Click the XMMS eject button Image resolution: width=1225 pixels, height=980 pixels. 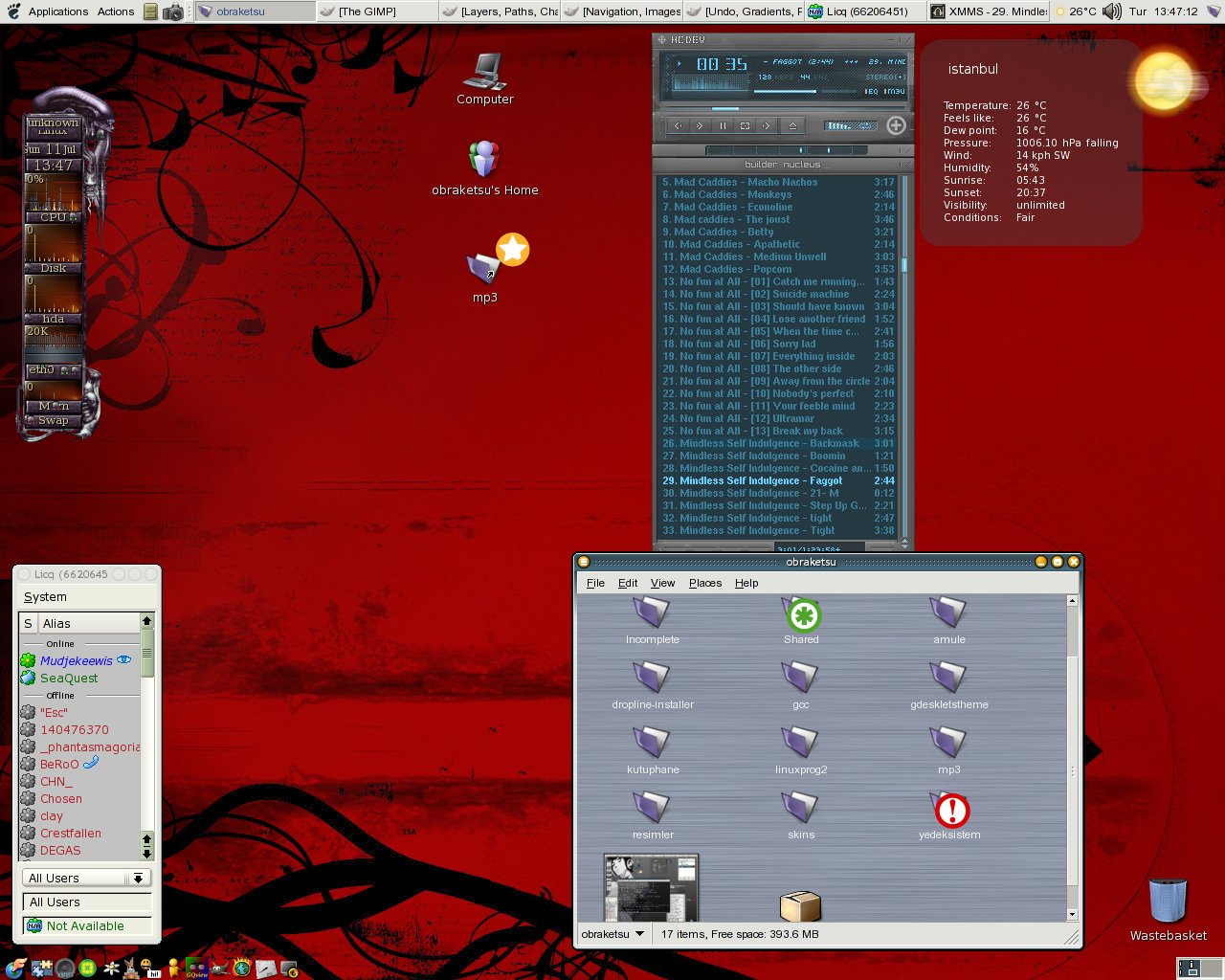click(792, 126)
